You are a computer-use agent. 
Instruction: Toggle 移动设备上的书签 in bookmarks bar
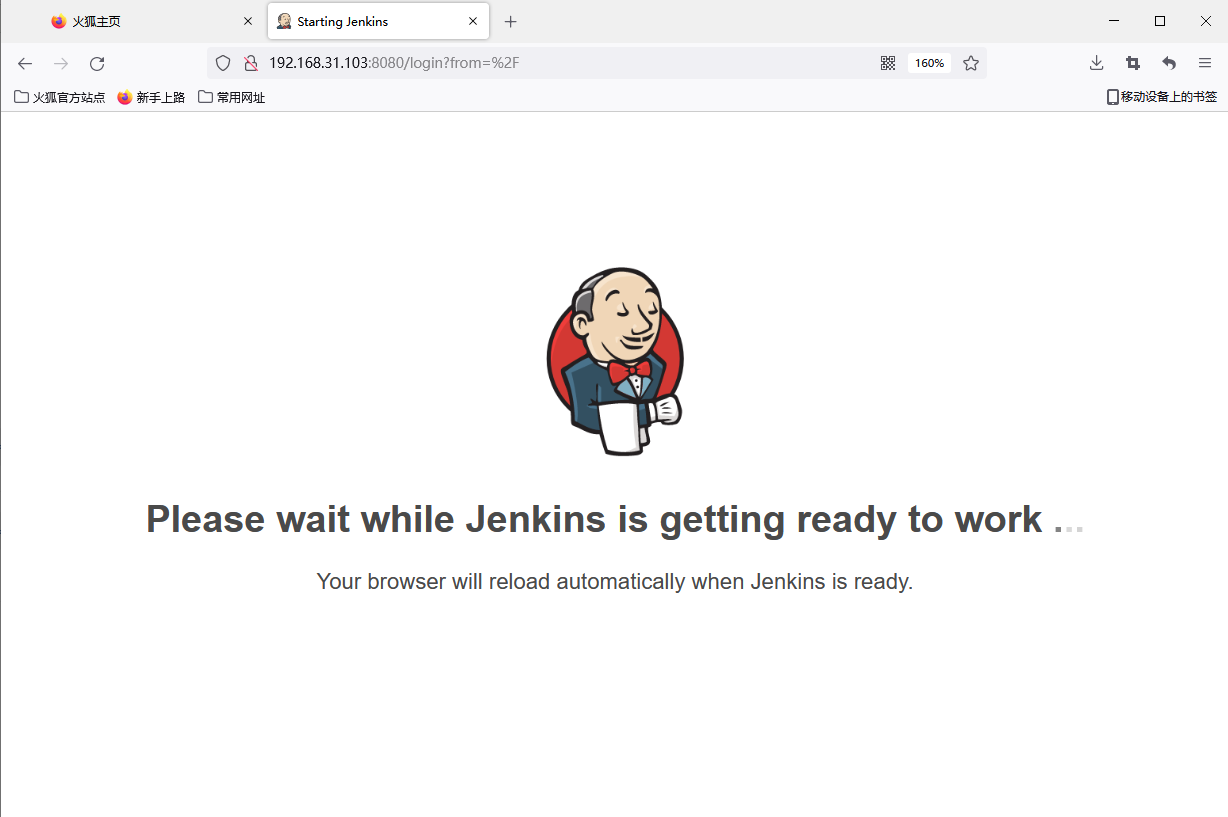[x=1163, y=96]
